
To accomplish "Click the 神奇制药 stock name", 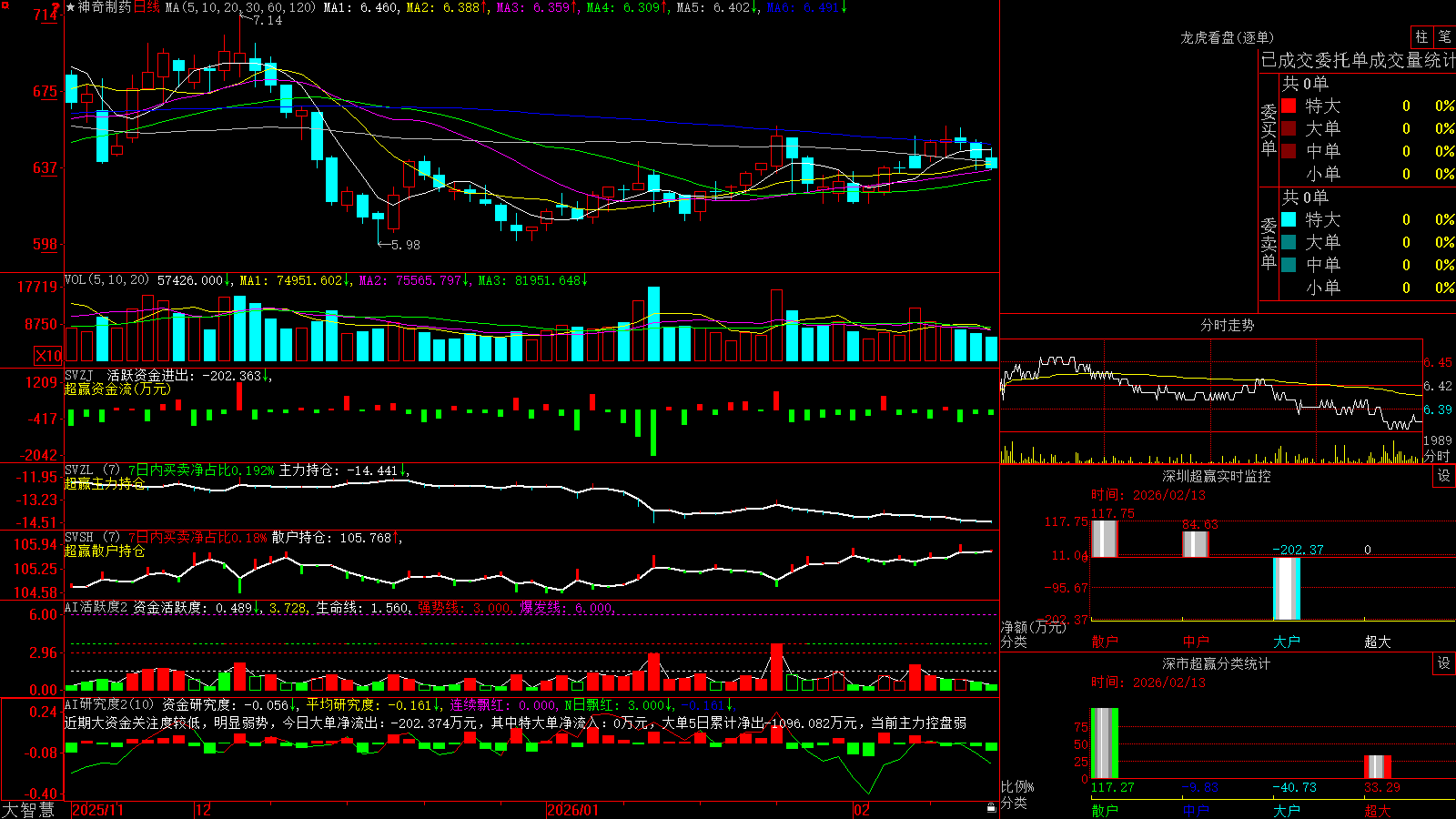I will point(105,7).
